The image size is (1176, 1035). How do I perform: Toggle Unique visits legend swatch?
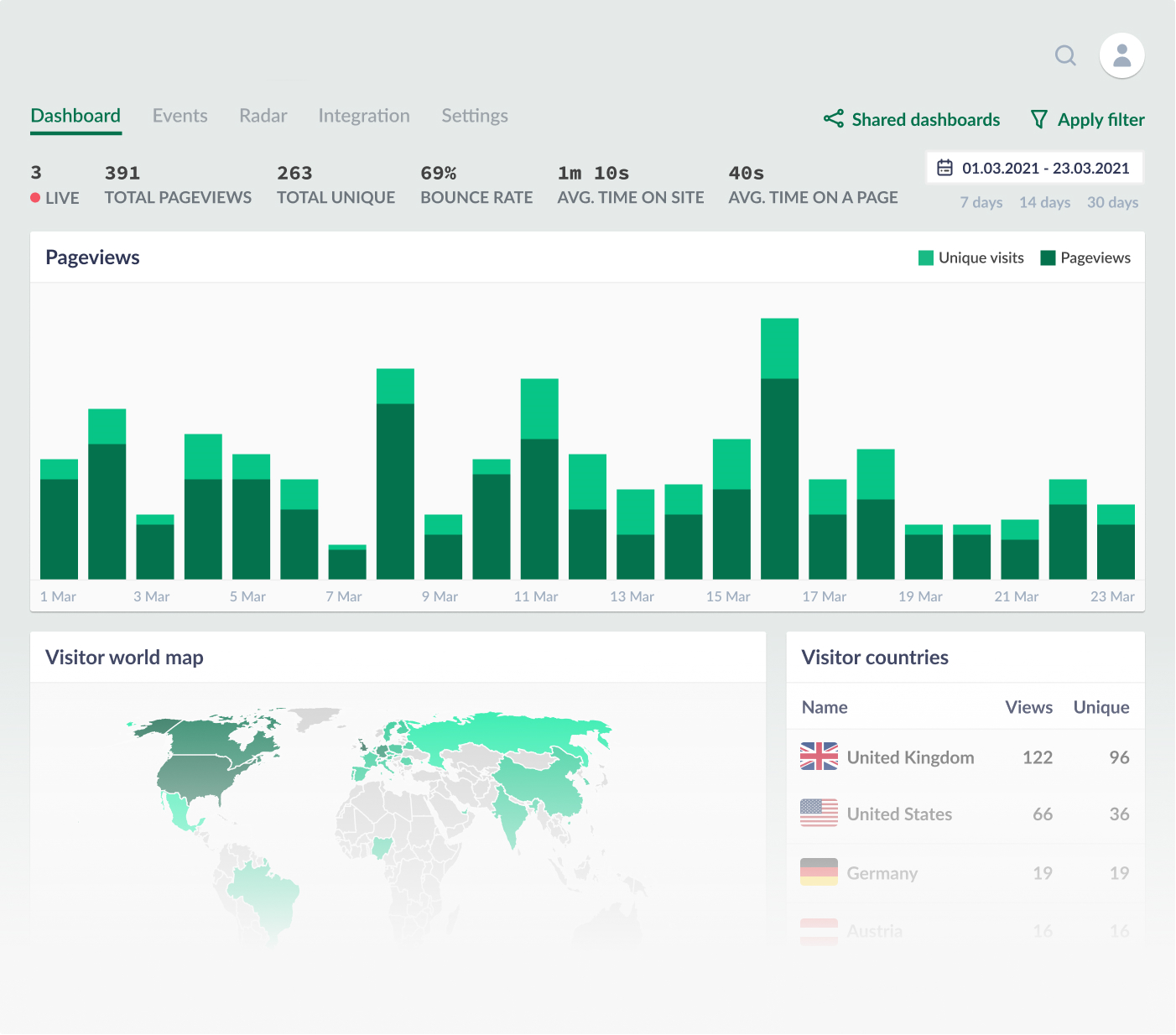click(926, 257)
